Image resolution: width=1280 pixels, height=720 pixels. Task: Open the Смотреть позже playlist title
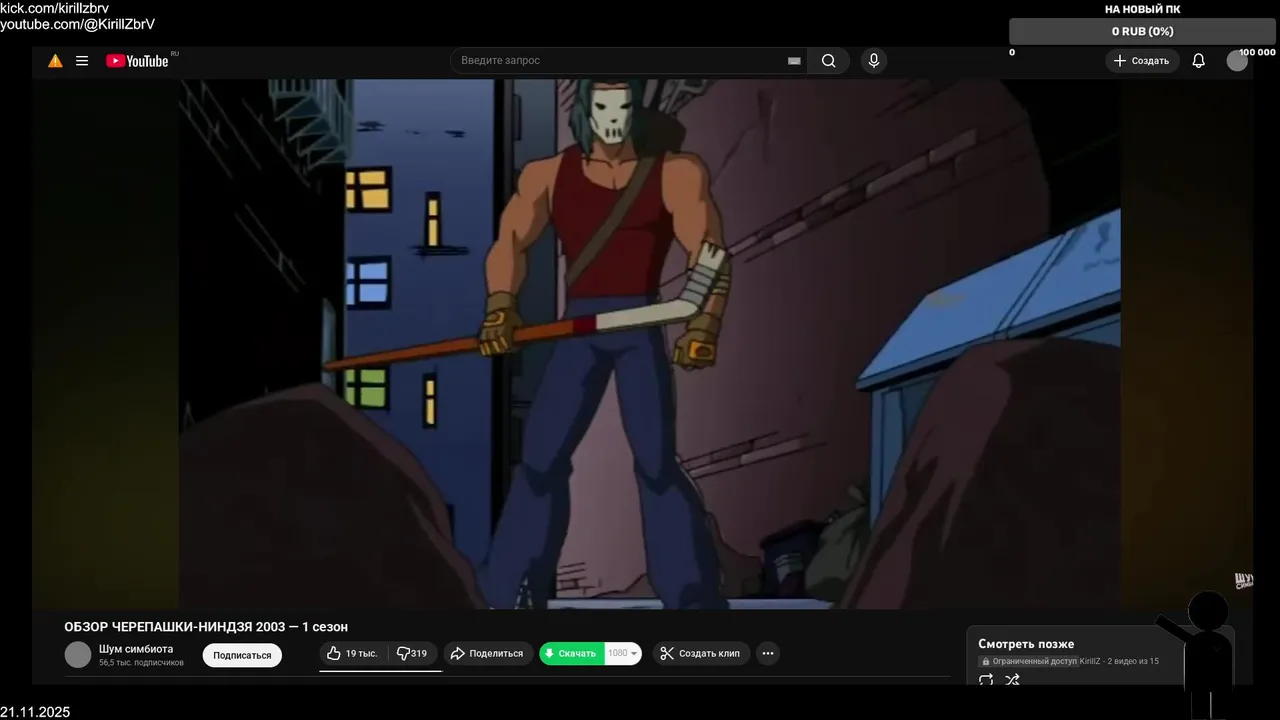pos(1026,644)
